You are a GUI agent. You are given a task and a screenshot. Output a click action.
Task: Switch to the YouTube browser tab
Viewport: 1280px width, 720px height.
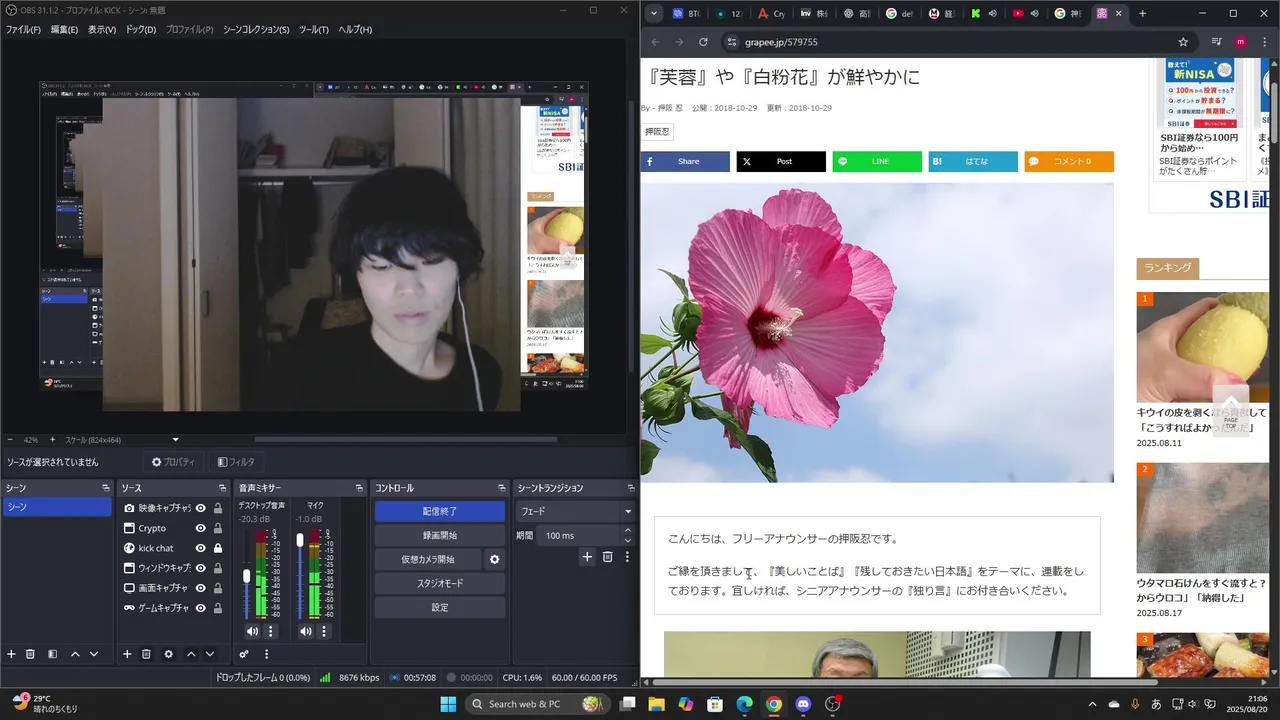pyautogui.click(x=1024, y=14)
